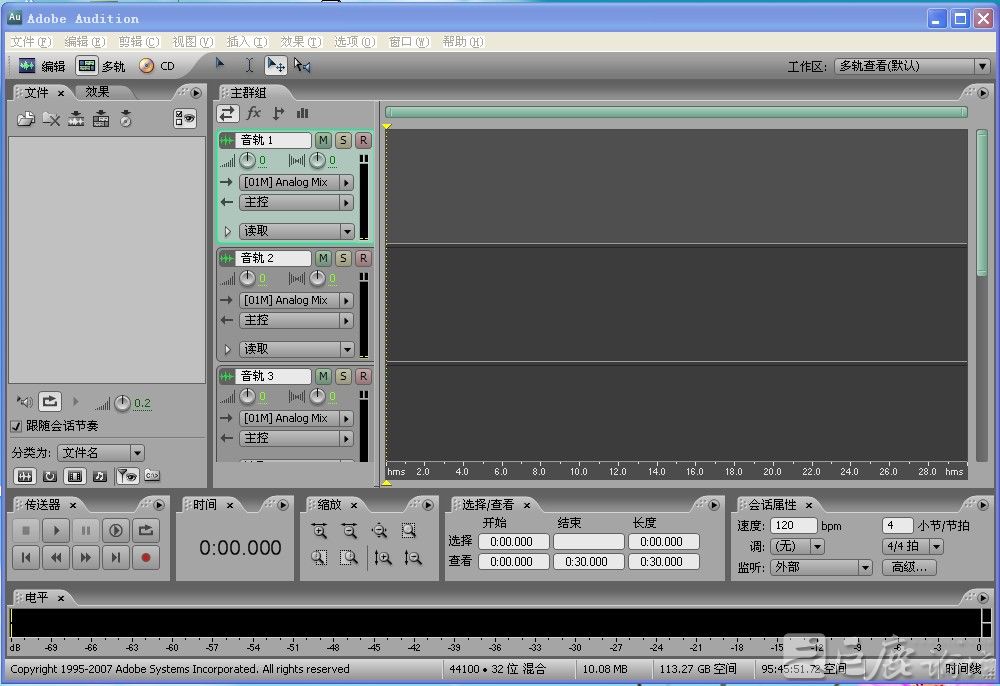
Task: Open 音轨 2 automation 读取 dropdown
Action: [297, 349]
